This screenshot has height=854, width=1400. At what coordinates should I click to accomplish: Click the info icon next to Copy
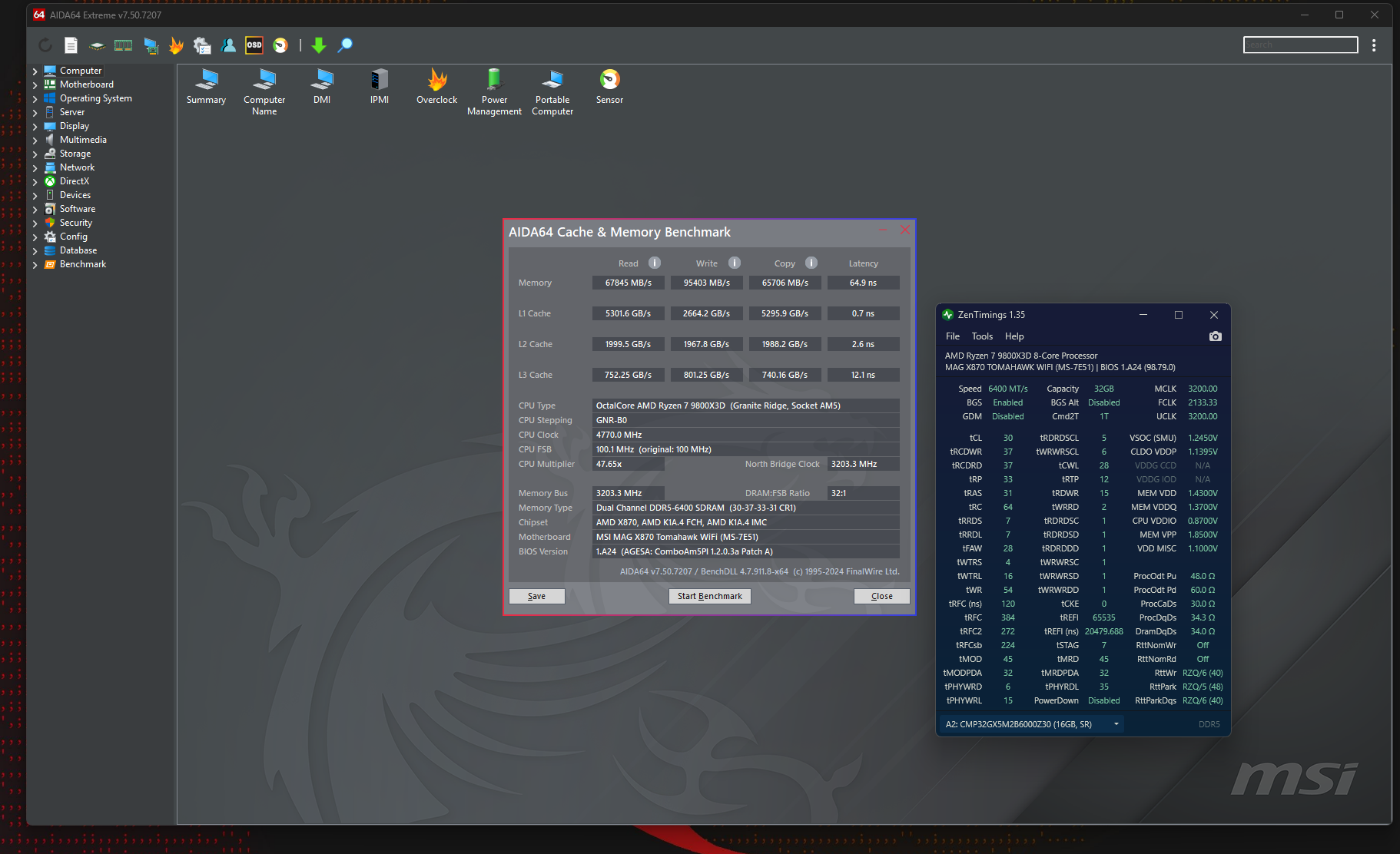[x=811, y=263]
